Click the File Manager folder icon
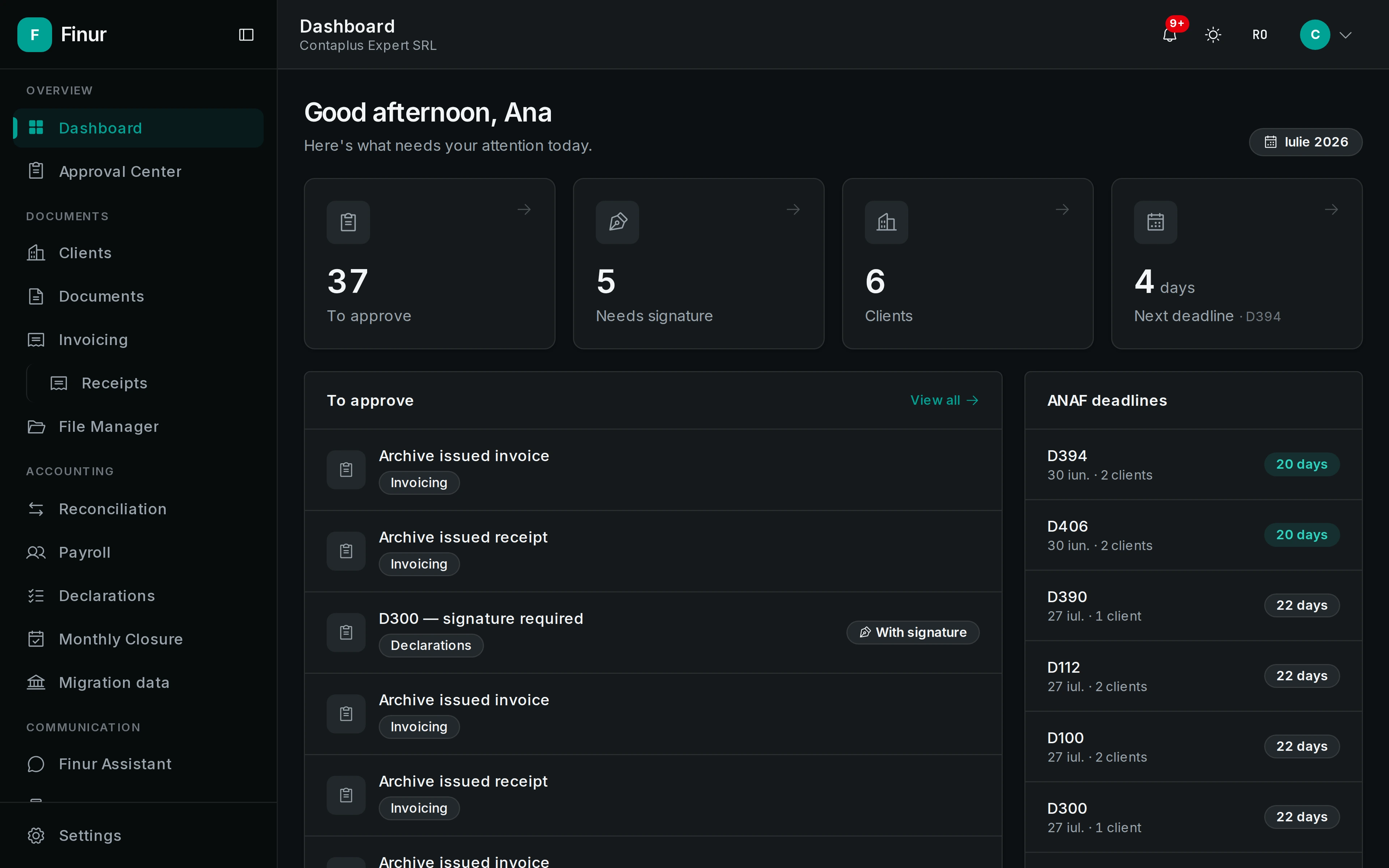 [36, 426]
